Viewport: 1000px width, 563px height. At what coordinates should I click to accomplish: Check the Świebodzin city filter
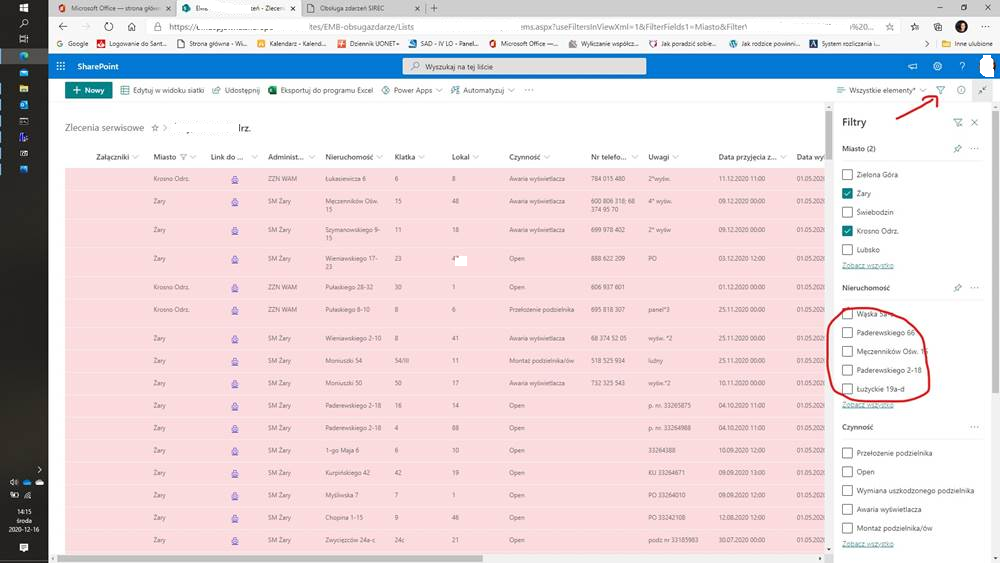click(x=847, y=212)
